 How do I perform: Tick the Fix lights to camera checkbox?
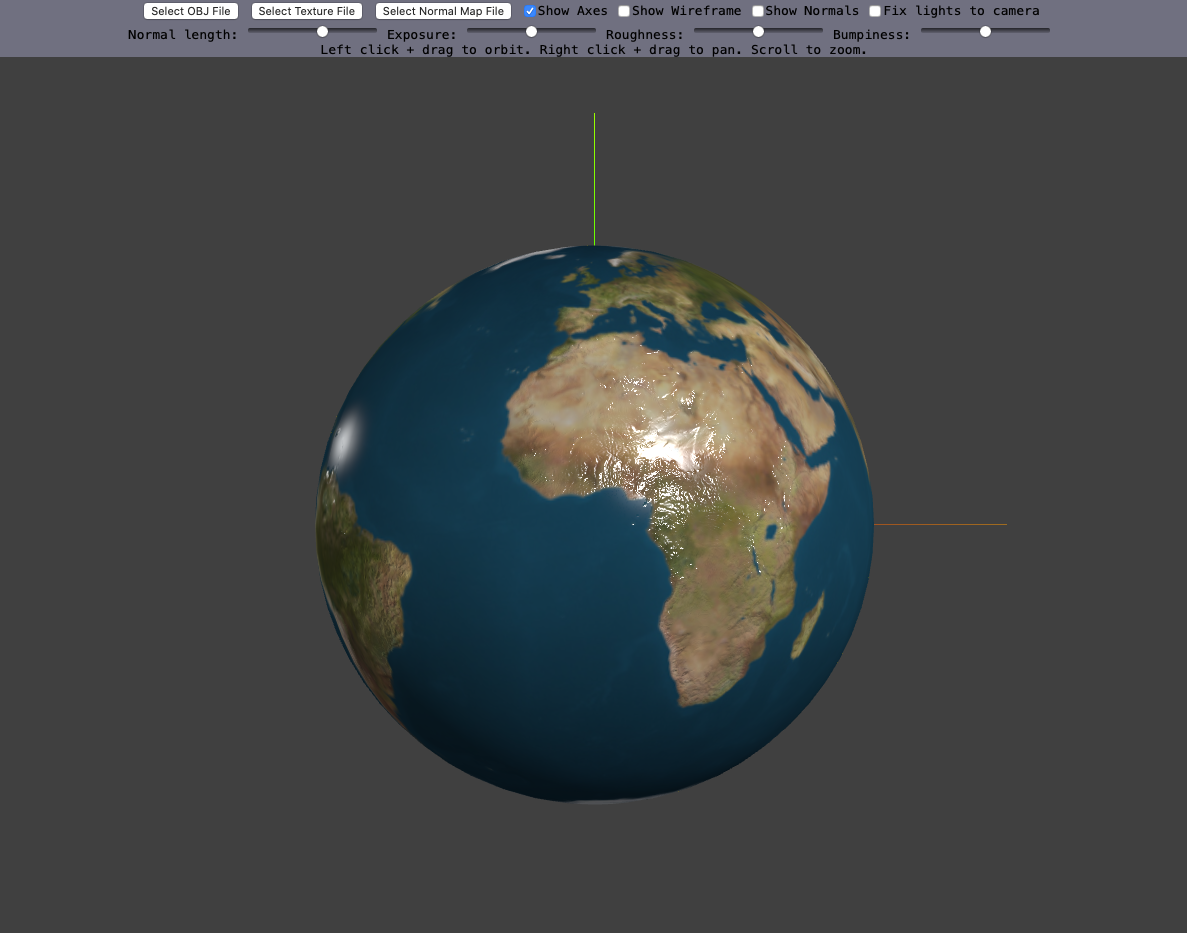pos(875,11)
